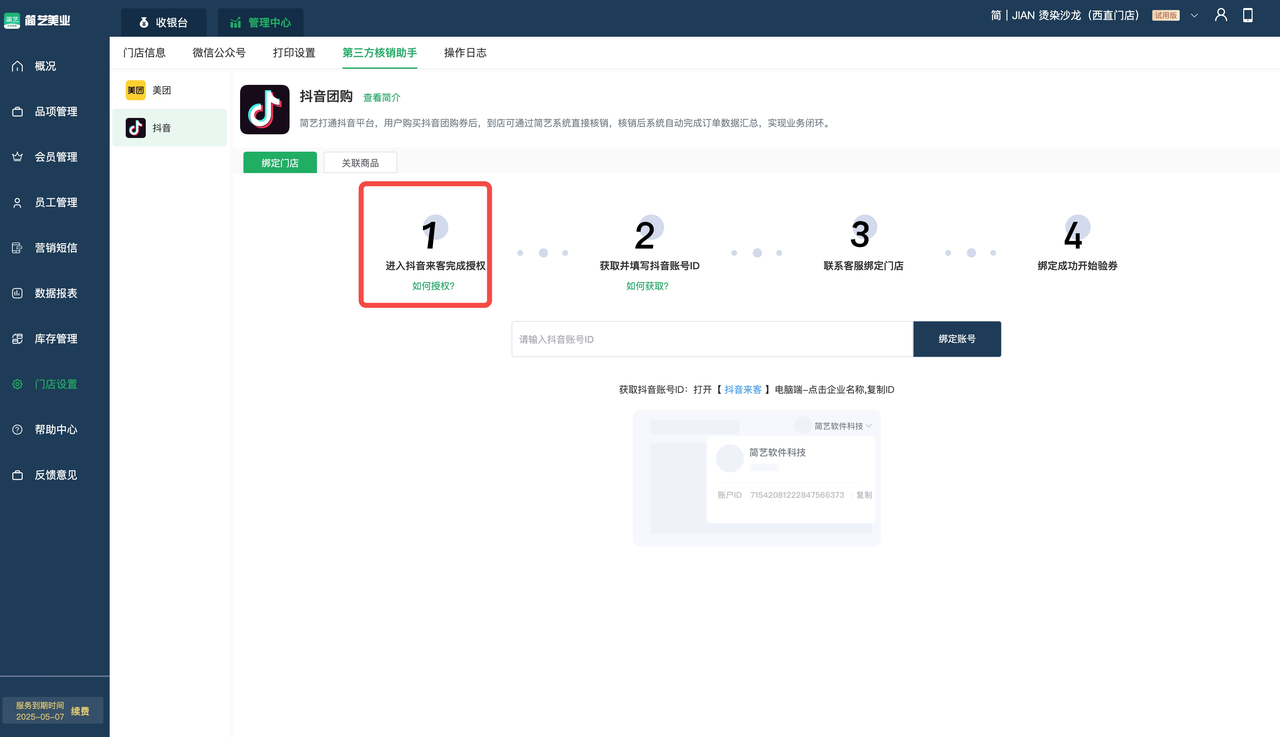1280x737 pixels.
Task: Switch to the 收银台 tab
Action: (163, 22)
